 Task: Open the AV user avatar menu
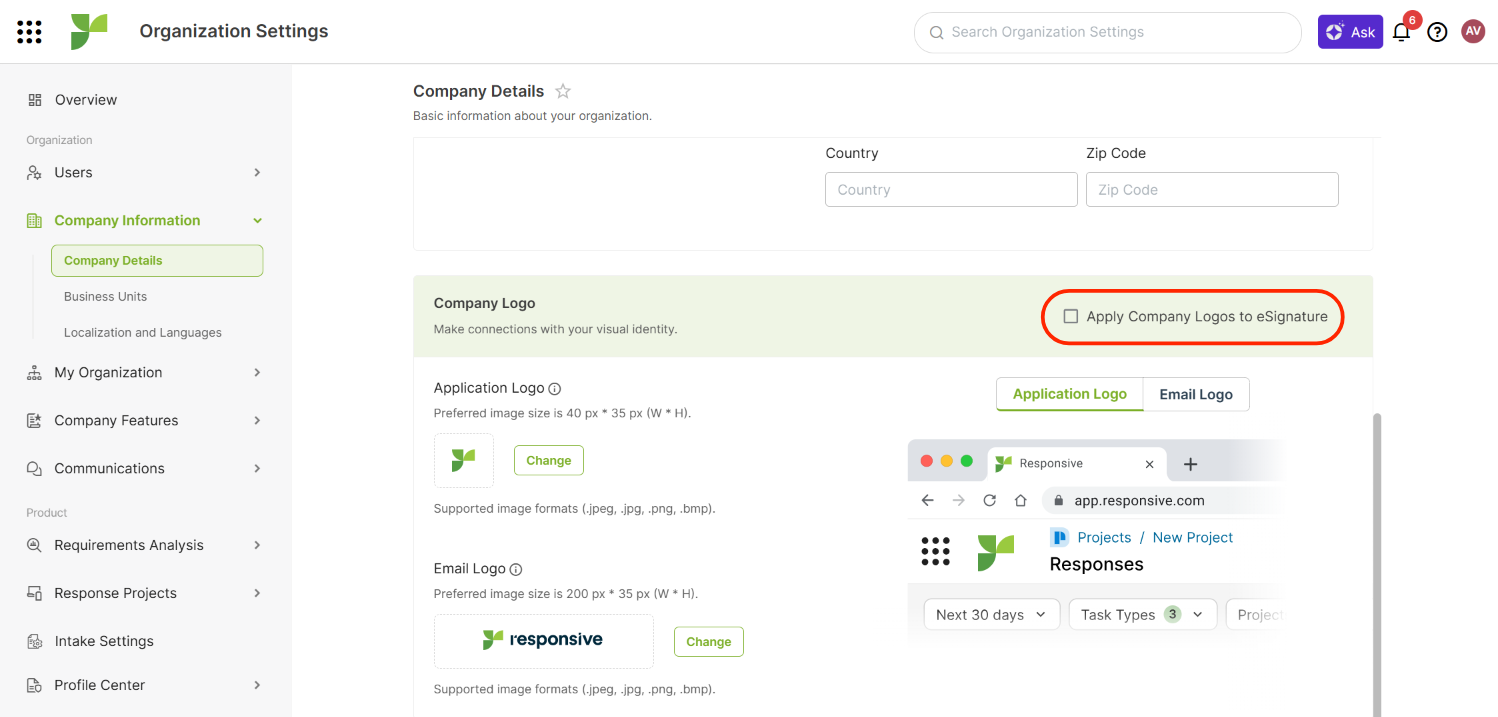1473,32
